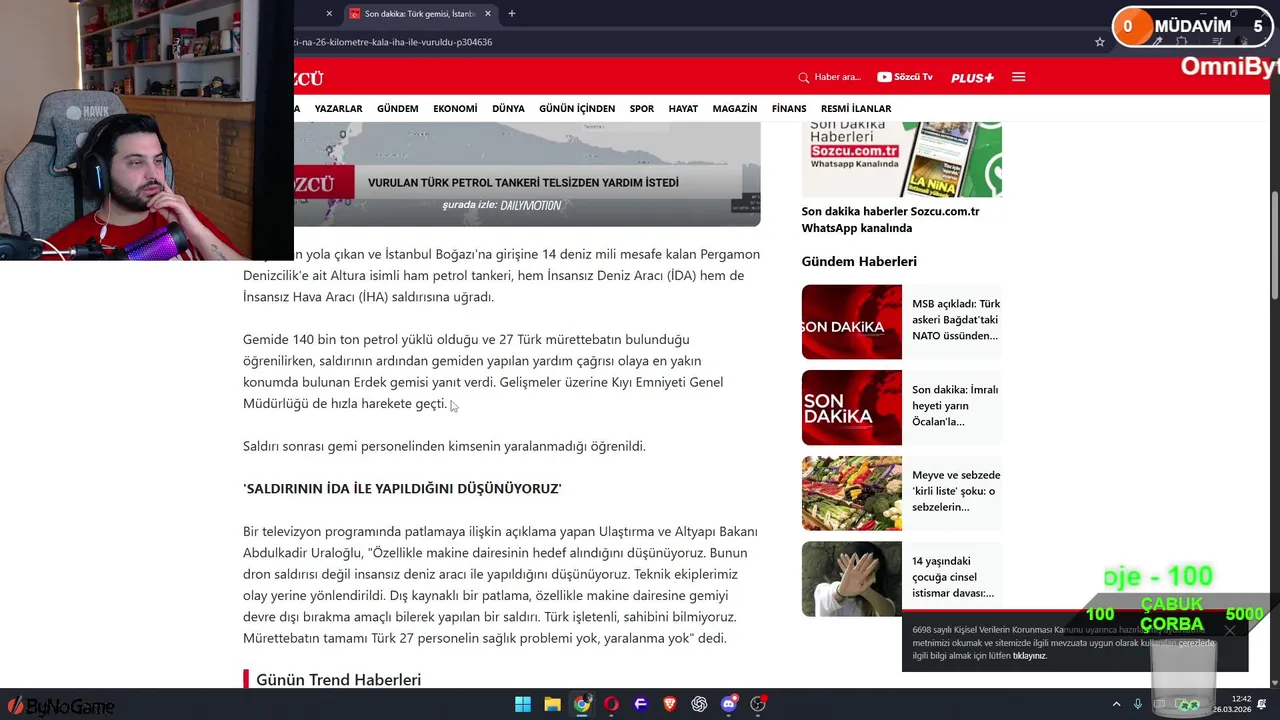Viewport: 1280px width, 720px height.
Task: Click the thumbnail beside the İmralı news
Action: [x=851, y=408]
